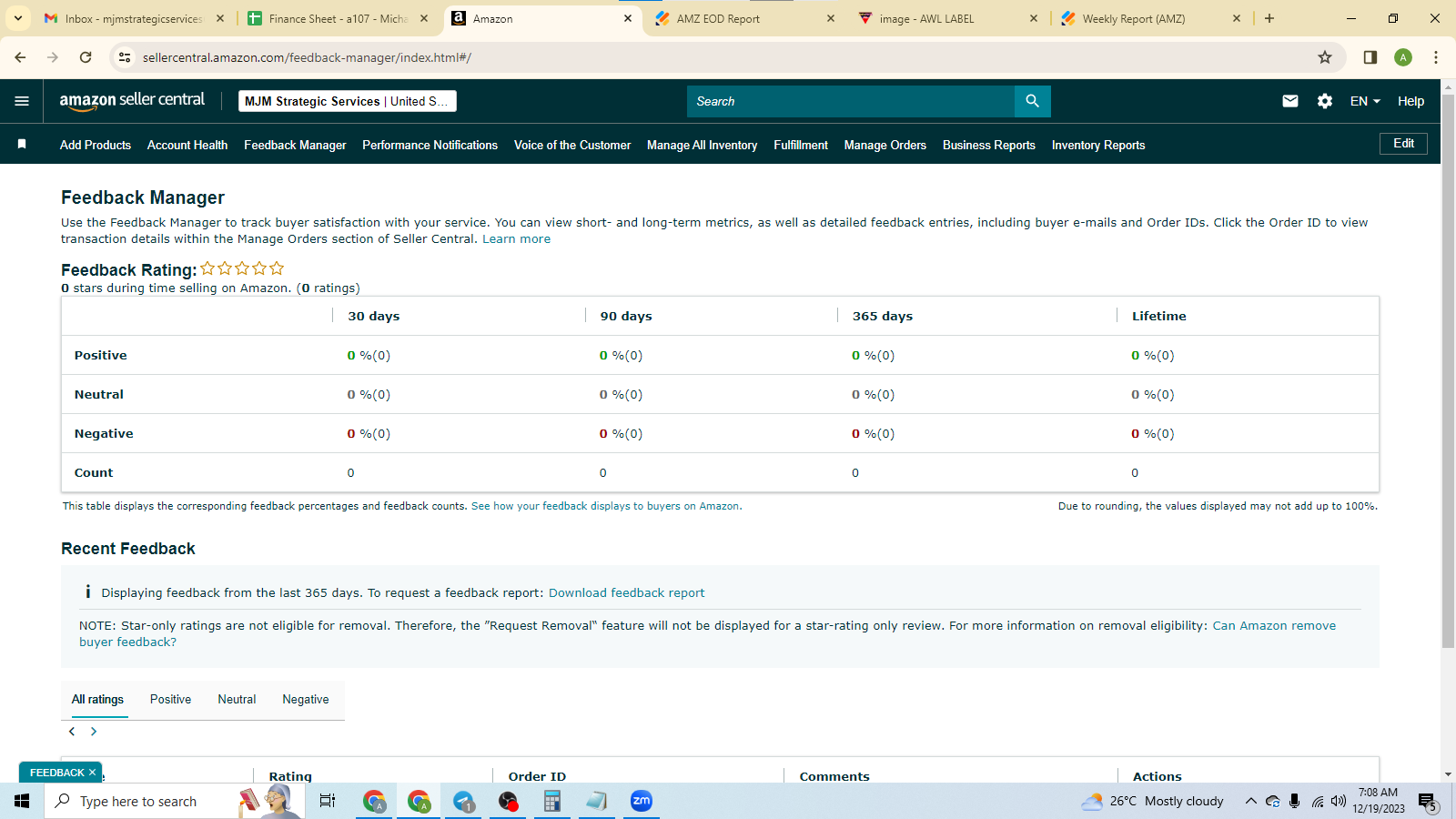The height and width of the screenshot is (819, 1456).
Task: Switch to the image - AWL LABEL tab
Action: pos(948,18)
